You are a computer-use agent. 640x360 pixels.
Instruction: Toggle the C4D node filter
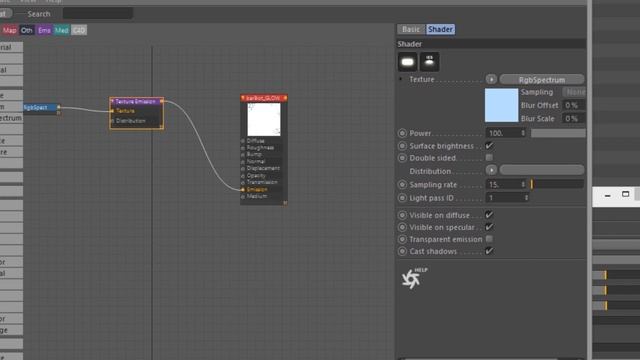(x=79, y=30)
